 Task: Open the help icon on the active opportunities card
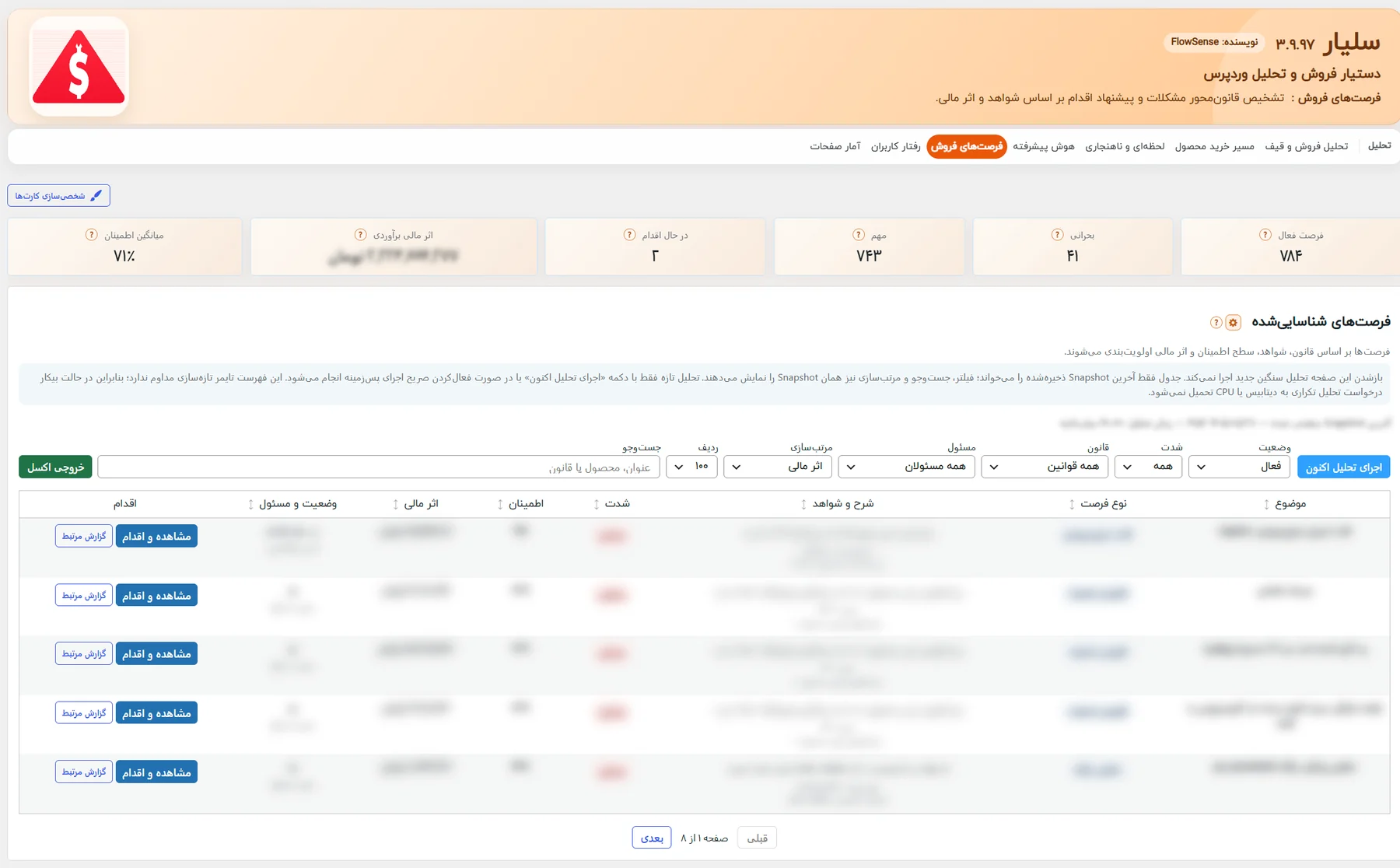1265,235
